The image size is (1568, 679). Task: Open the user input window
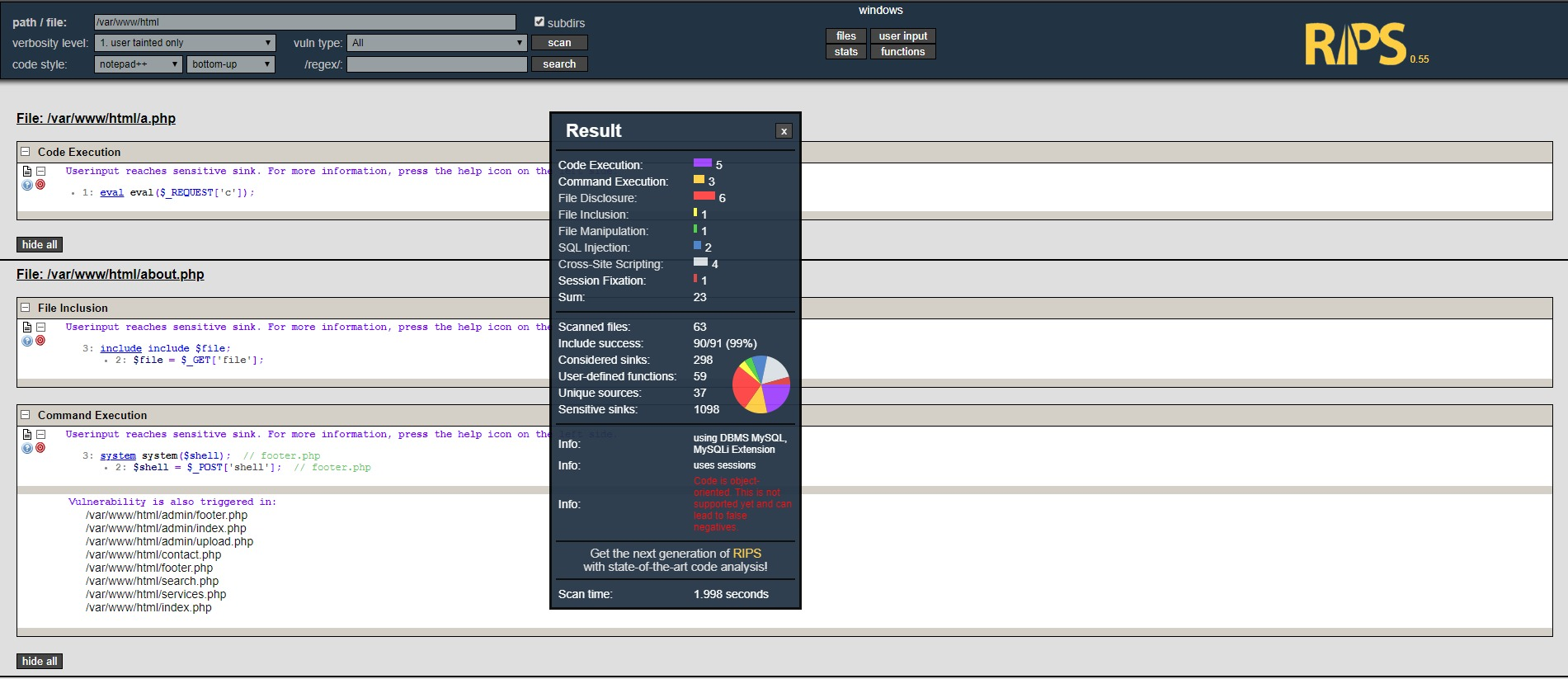tap(903, 35)
